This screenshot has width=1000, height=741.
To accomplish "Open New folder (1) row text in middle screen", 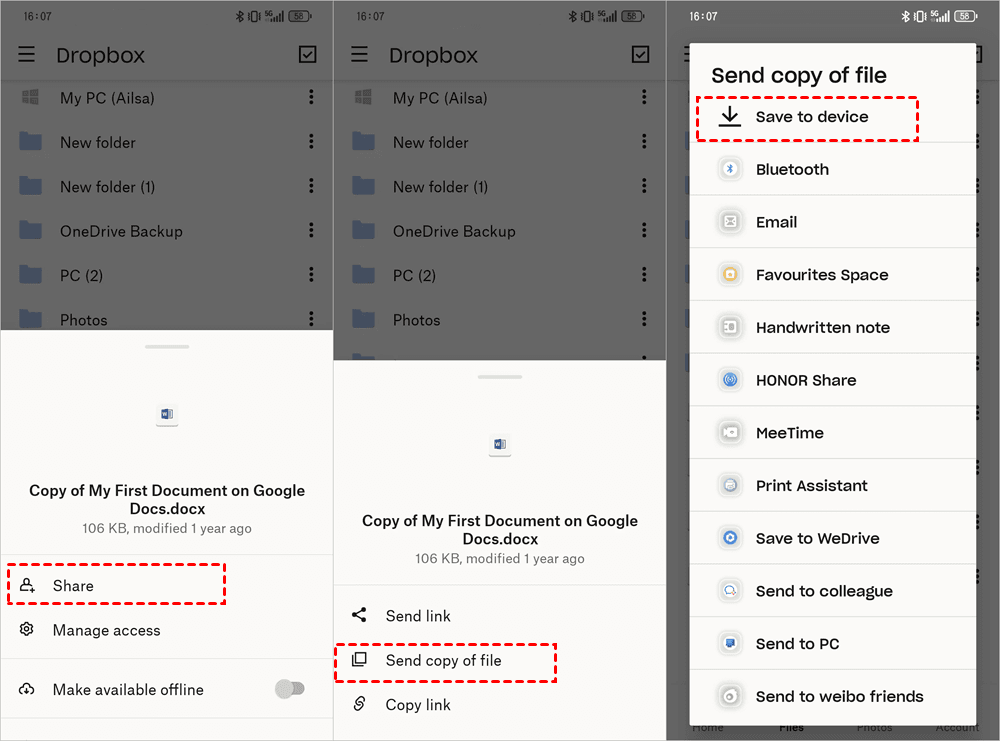I will (440, 187).
